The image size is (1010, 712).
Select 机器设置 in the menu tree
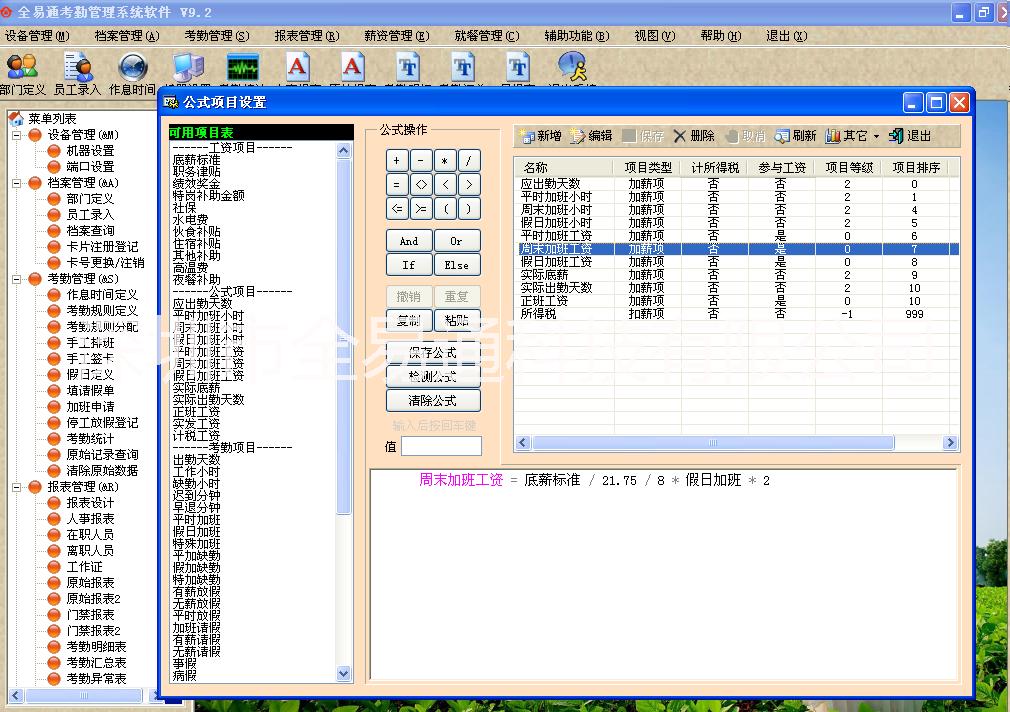coord(90,151)
